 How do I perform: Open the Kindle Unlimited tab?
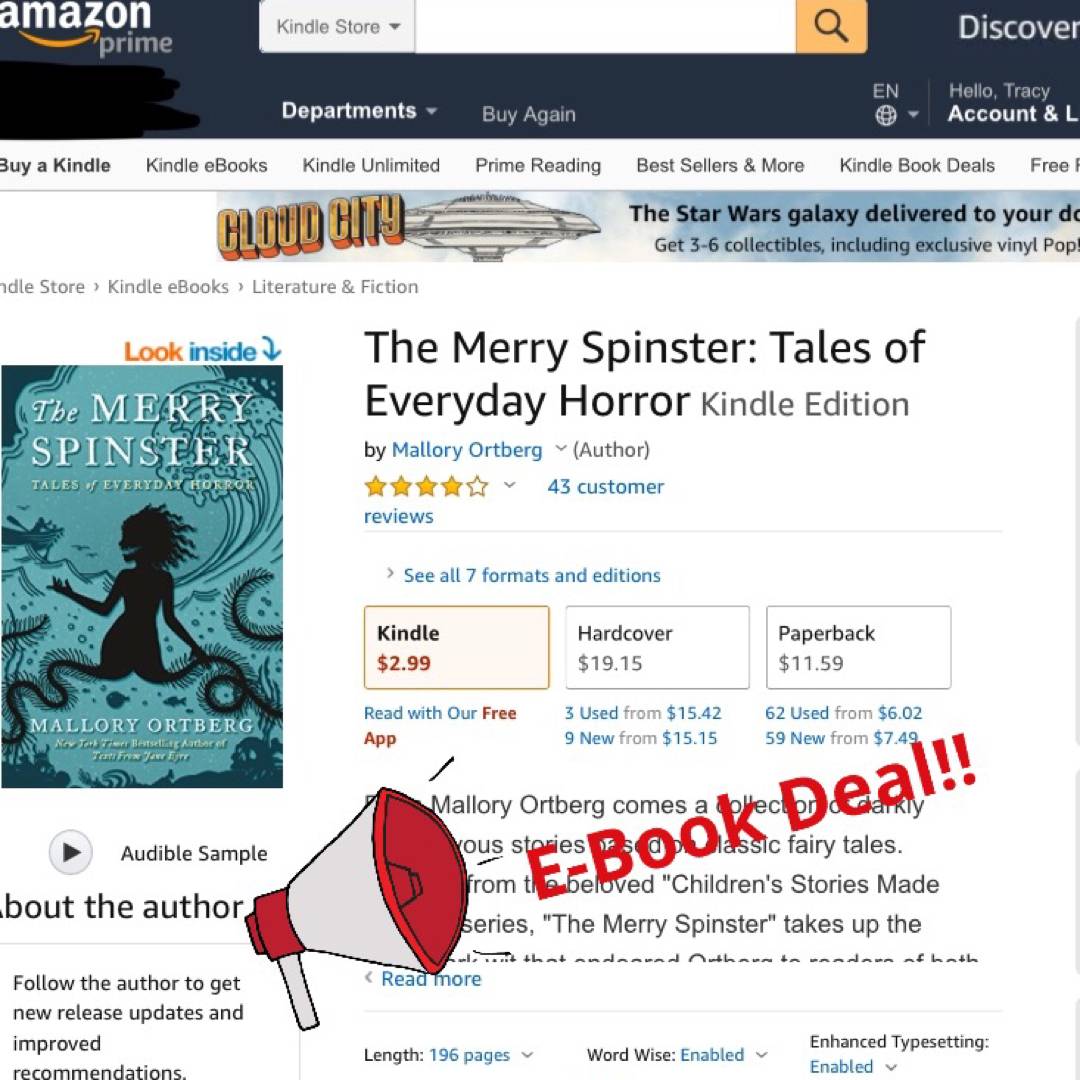[x=371, y=165]
